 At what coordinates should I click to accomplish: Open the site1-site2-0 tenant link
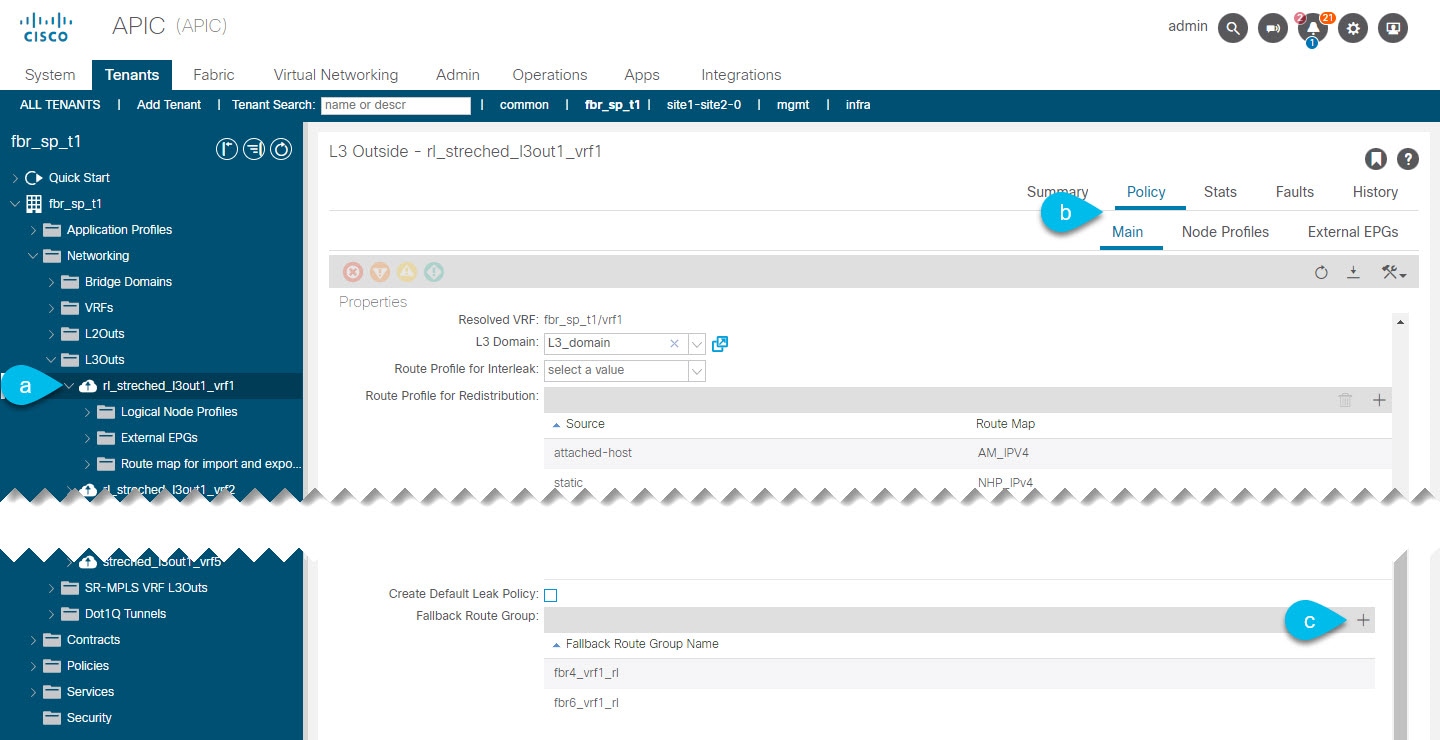(x=704, y=105)
